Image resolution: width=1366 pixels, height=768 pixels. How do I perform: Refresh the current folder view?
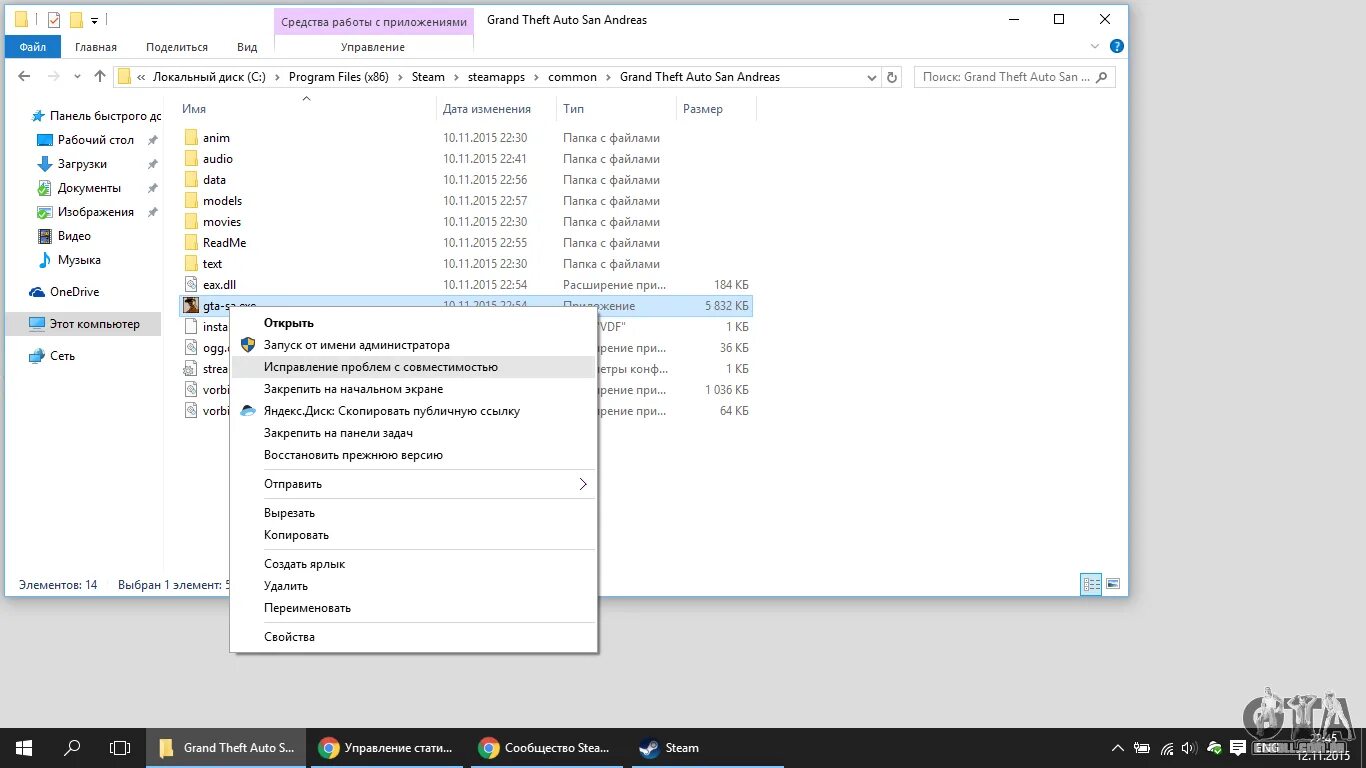point(893,77)
